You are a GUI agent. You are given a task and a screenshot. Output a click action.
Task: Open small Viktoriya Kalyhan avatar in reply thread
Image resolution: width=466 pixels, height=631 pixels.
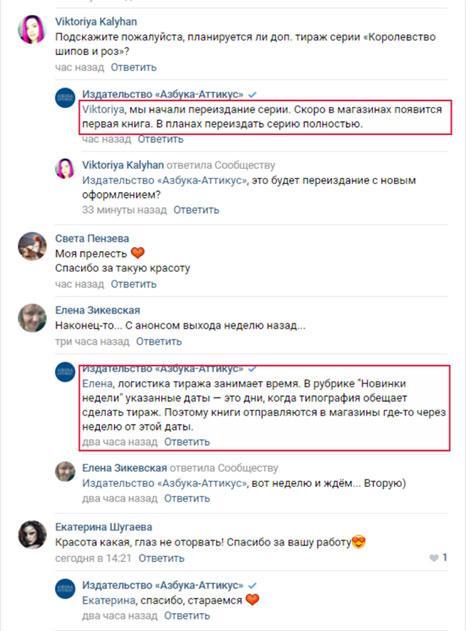pyautogui.click(x=65, y=169)
